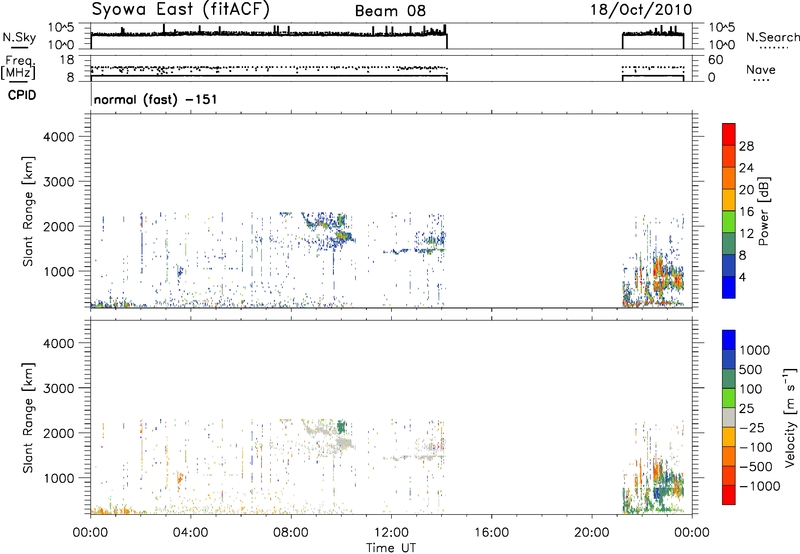Click the '28' Power colorbar tick
800x554 pixels.
click(x=746, y=146)
